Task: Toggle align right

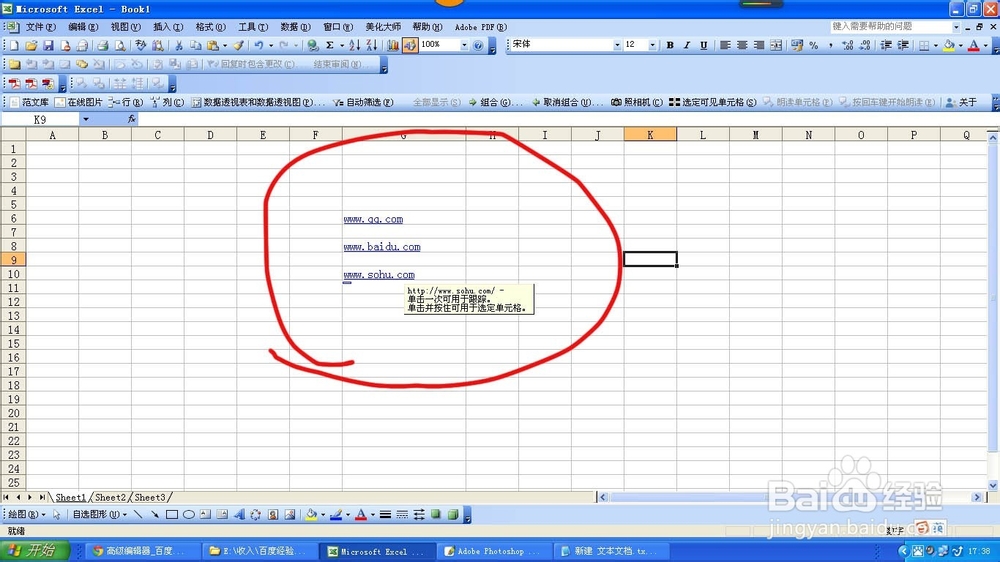Action: coord(759,45)
